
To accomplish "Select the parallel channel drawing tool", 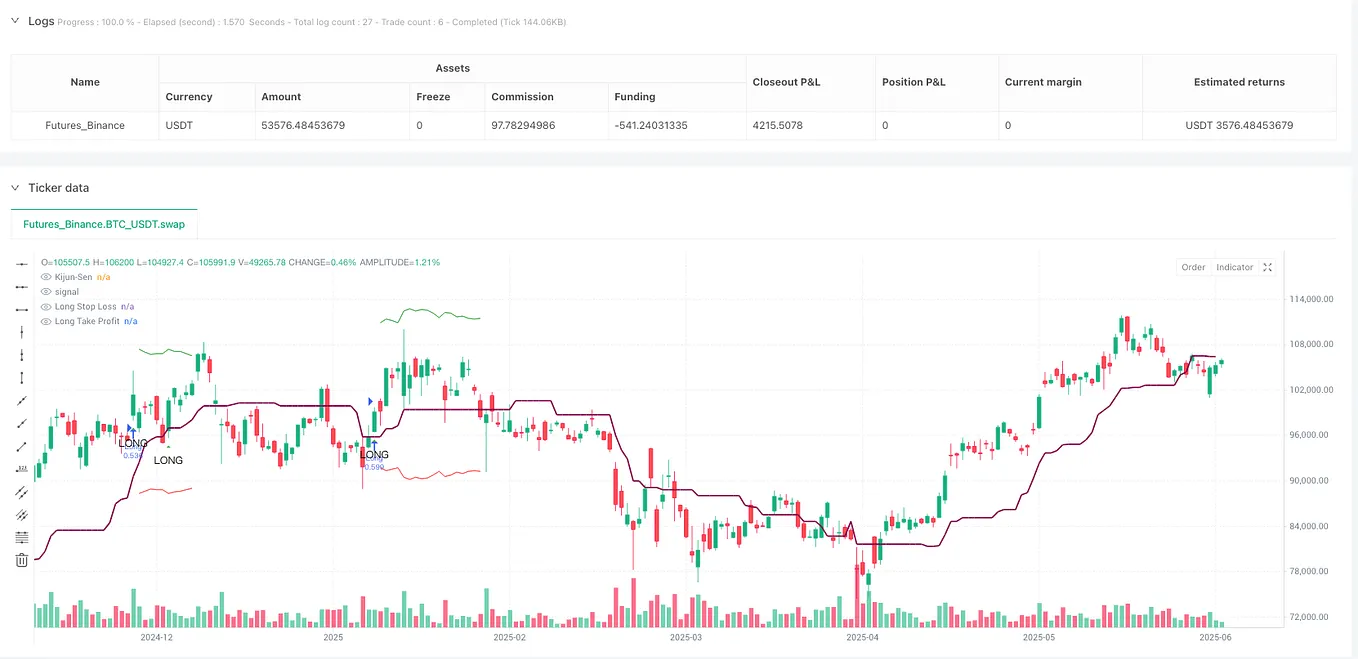I will coord(21,491).
